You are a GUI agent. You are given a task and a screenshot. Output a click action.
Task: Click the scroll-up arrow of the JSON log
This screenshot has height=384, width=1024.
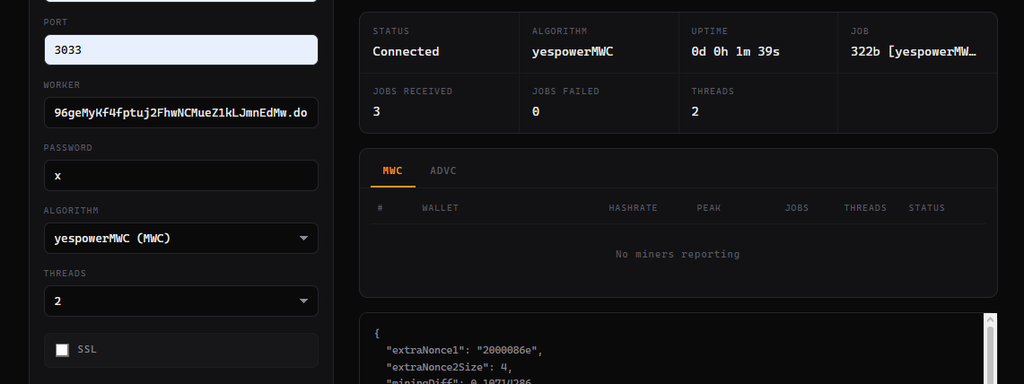(990, 320)
